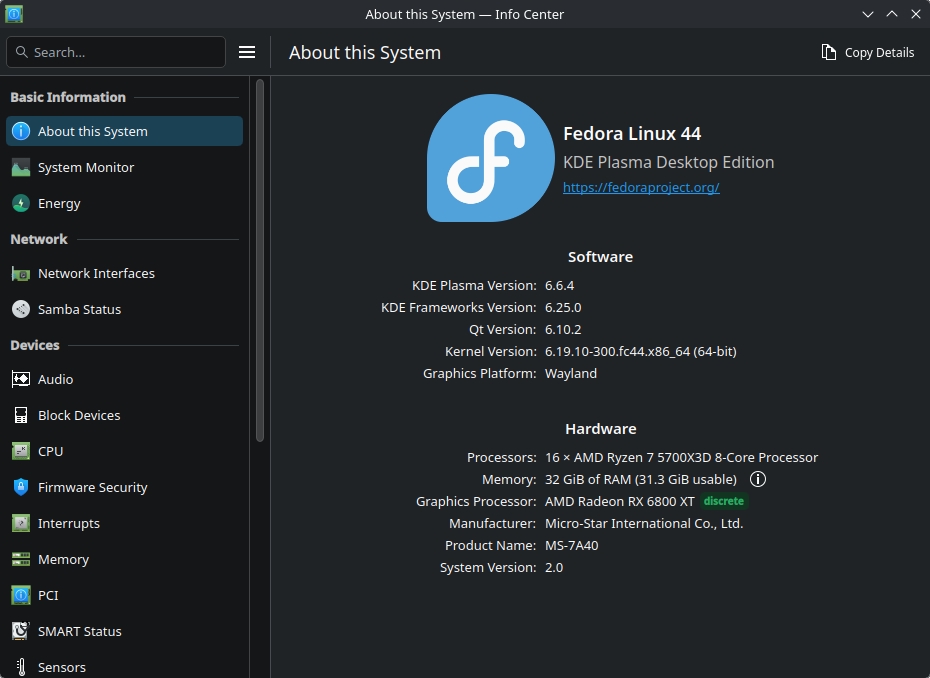Click the System Version 2.0 value
Viewport: 930px width, 678px height.
pos(554,568)
